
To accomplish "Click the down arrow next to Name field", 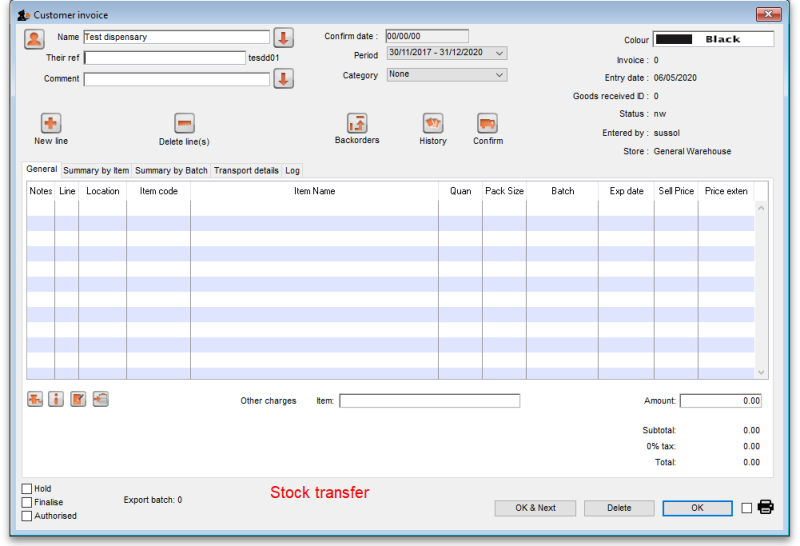I will tap(284, 38).
